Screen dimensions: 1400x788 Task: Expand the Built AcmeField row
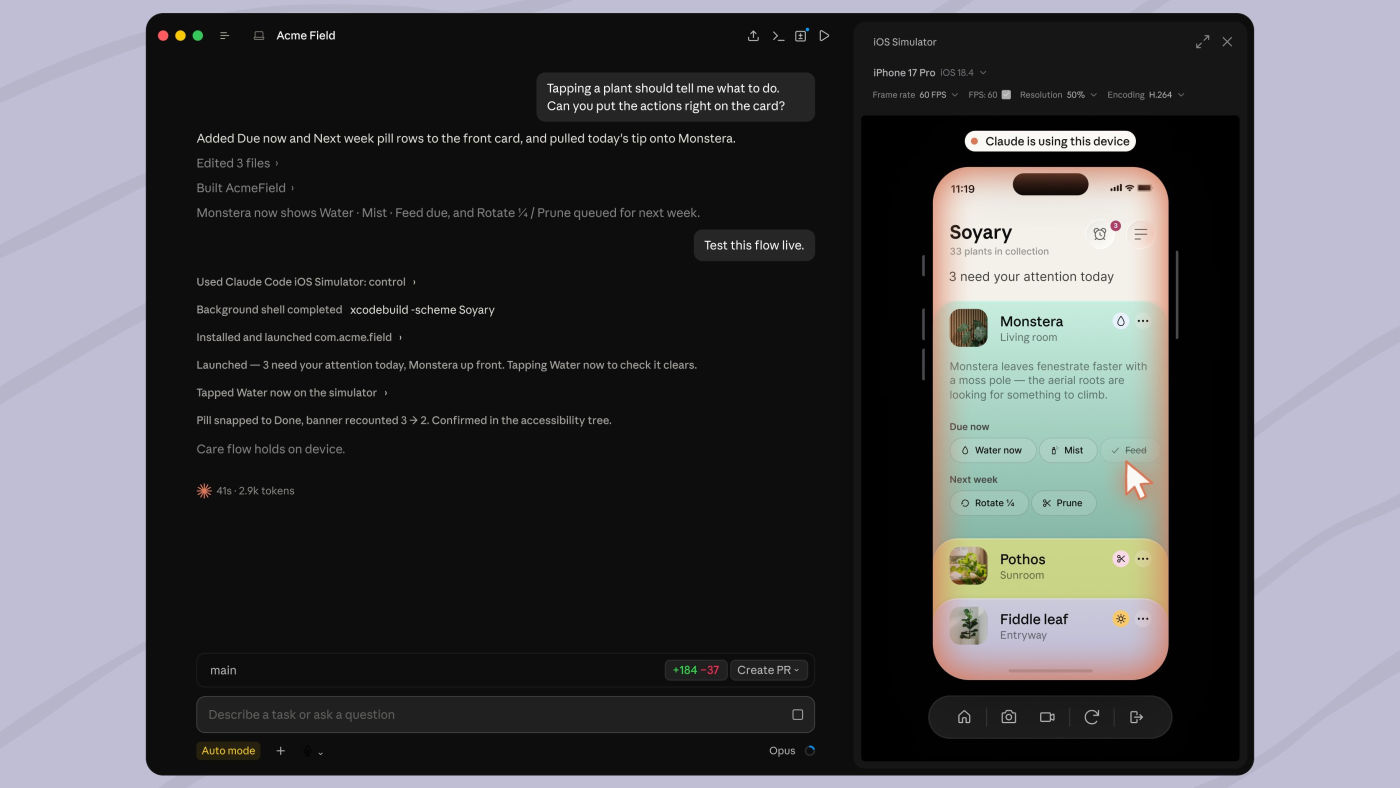pos(245,188)
